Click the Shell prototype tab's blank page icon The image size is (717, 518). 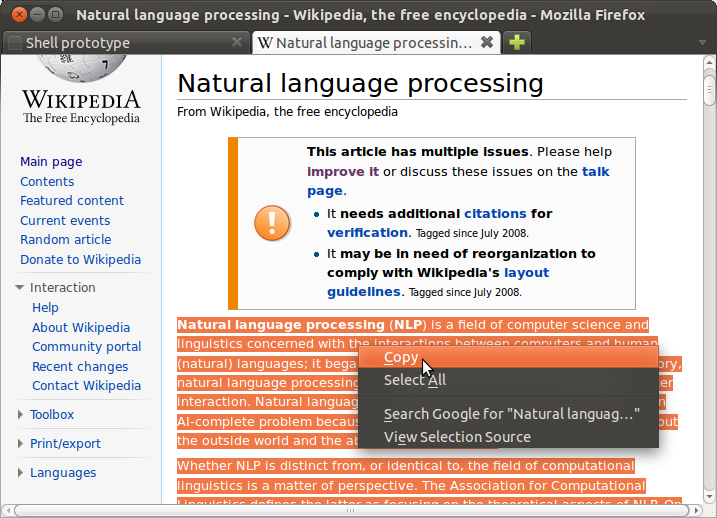(15, 43)
